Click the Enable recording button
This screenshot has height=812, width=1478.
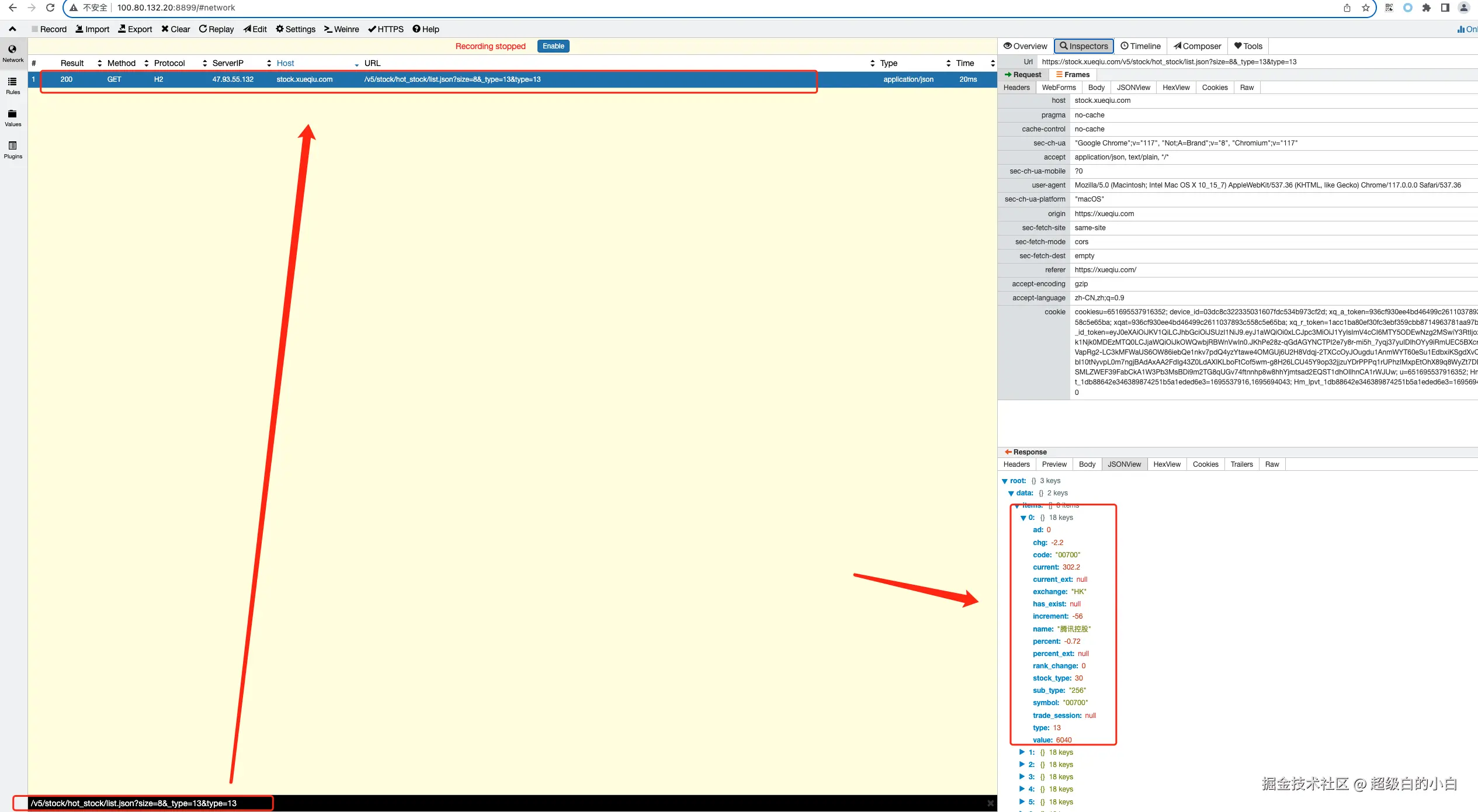coord(553,46)
